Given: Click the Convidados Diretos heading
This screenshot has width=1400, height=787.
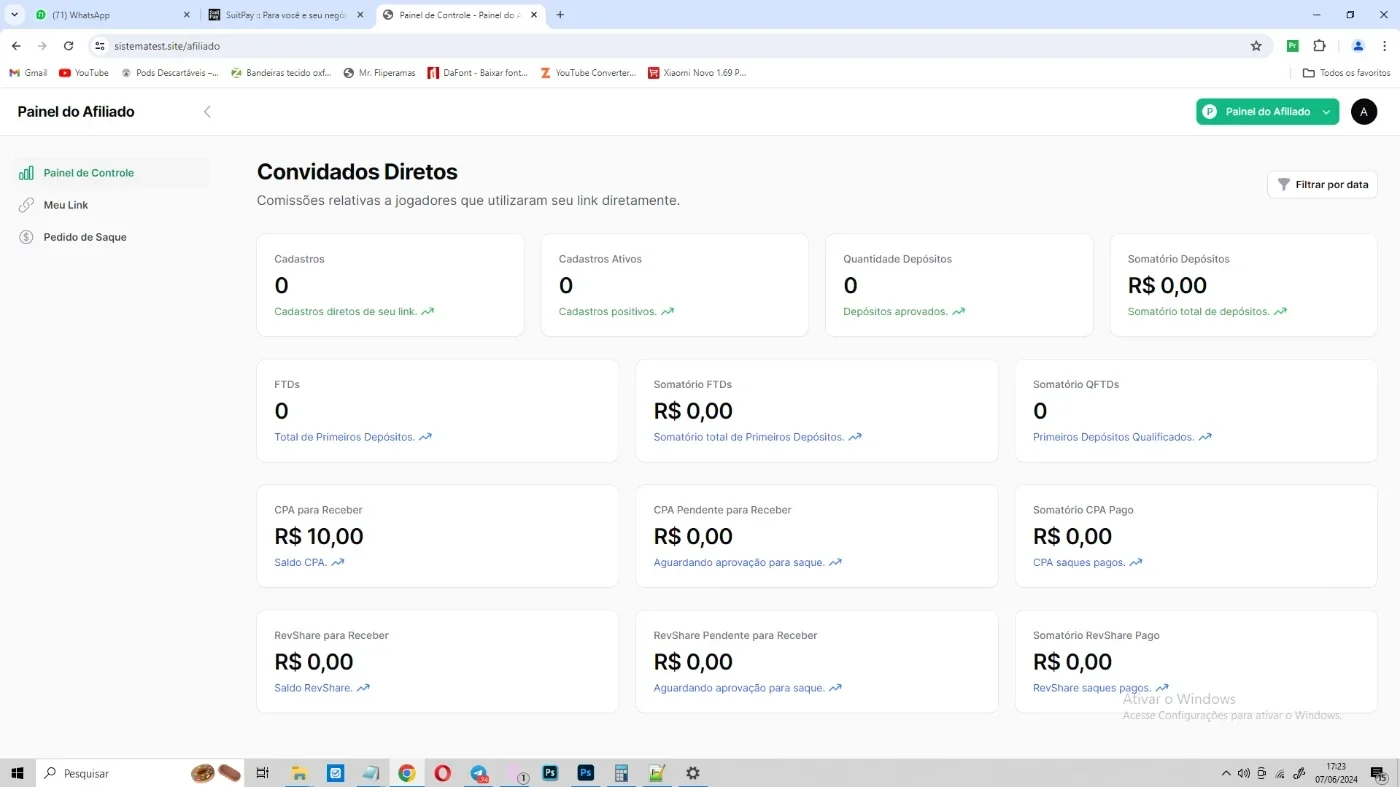Looking at the screenshot, I should [357, 172].
